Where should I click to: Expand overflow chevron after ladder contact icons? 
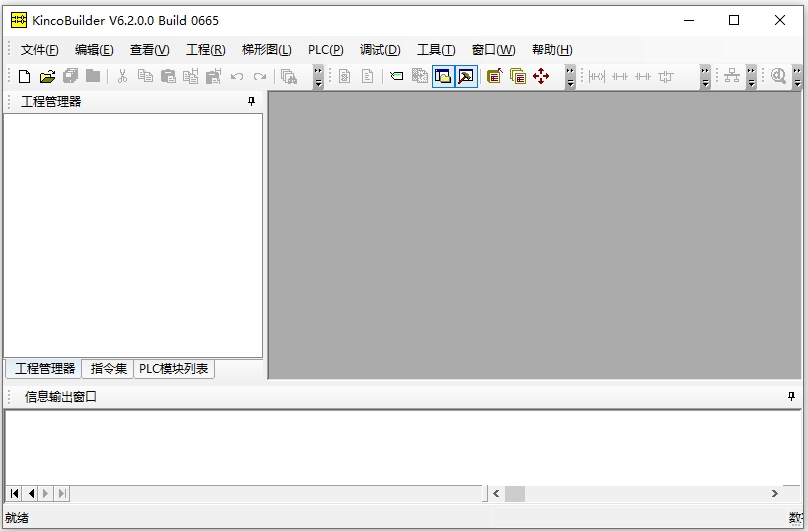point(705,77)
